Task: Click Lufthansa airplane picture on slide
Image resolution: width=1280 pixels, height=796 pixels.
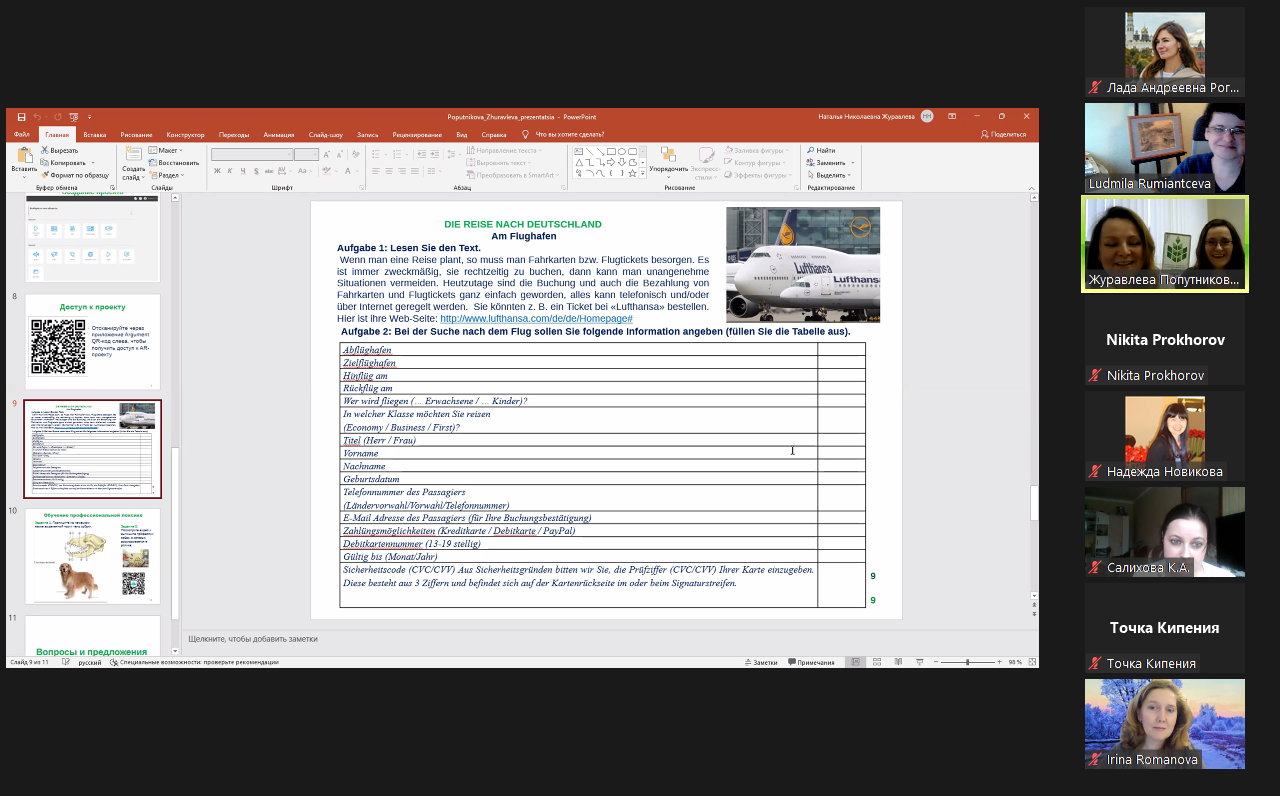Action: (x=803, y=265)
